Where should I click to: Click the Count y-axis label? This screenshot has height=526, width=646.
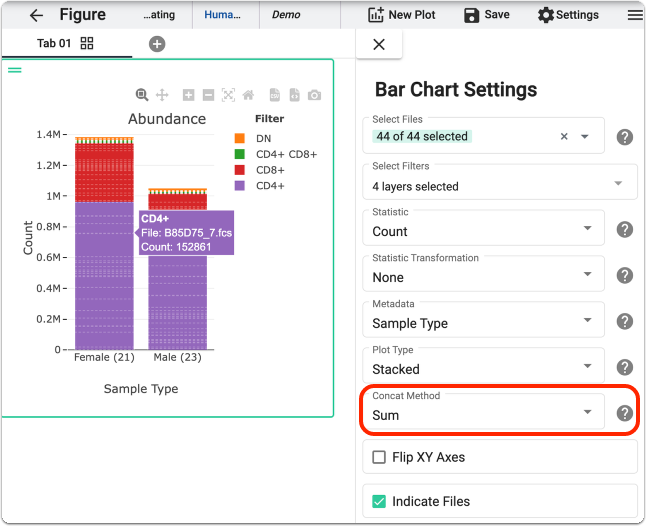tap(28, 238)
